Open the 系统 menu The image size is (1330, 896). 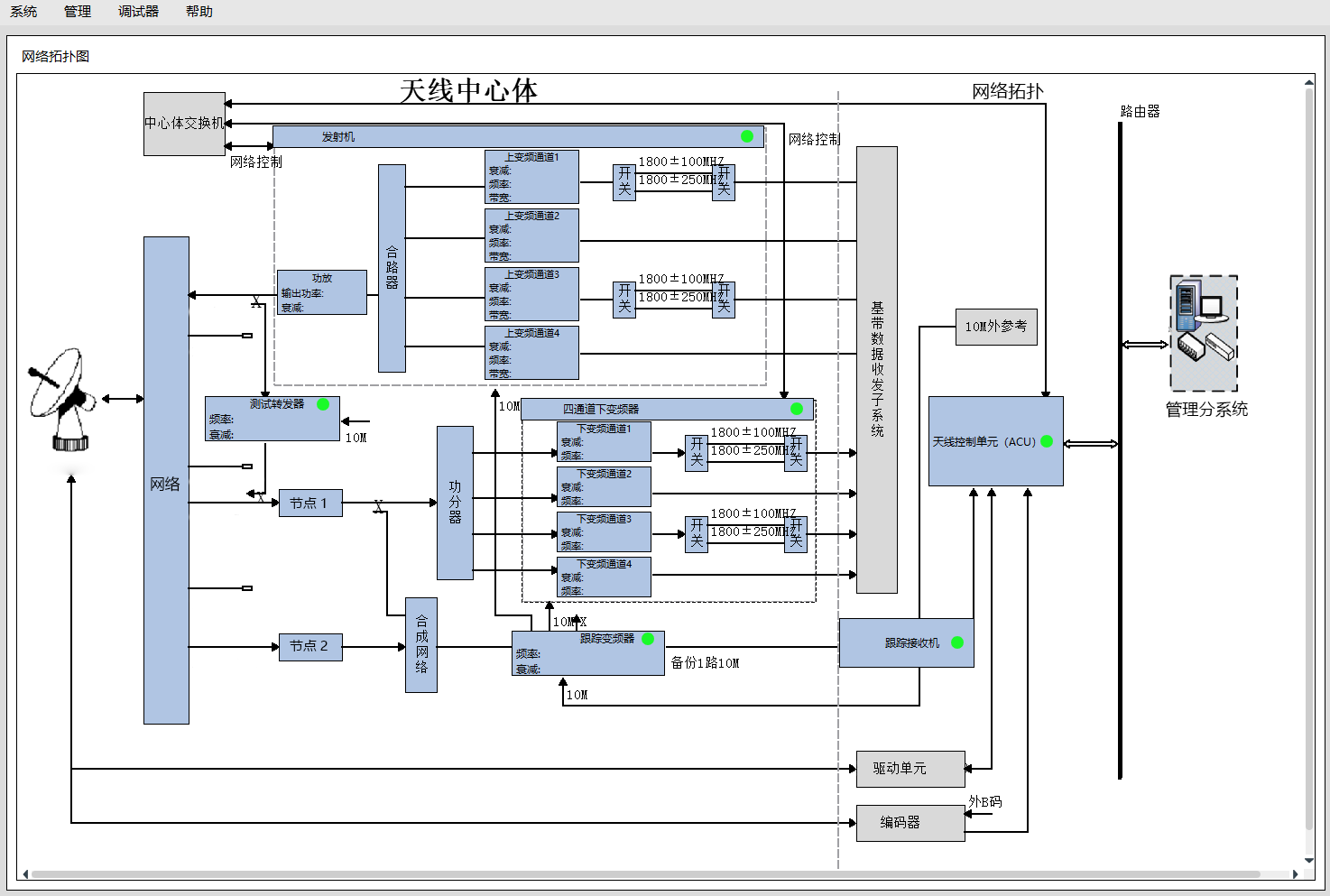click(x=23, y=12)
